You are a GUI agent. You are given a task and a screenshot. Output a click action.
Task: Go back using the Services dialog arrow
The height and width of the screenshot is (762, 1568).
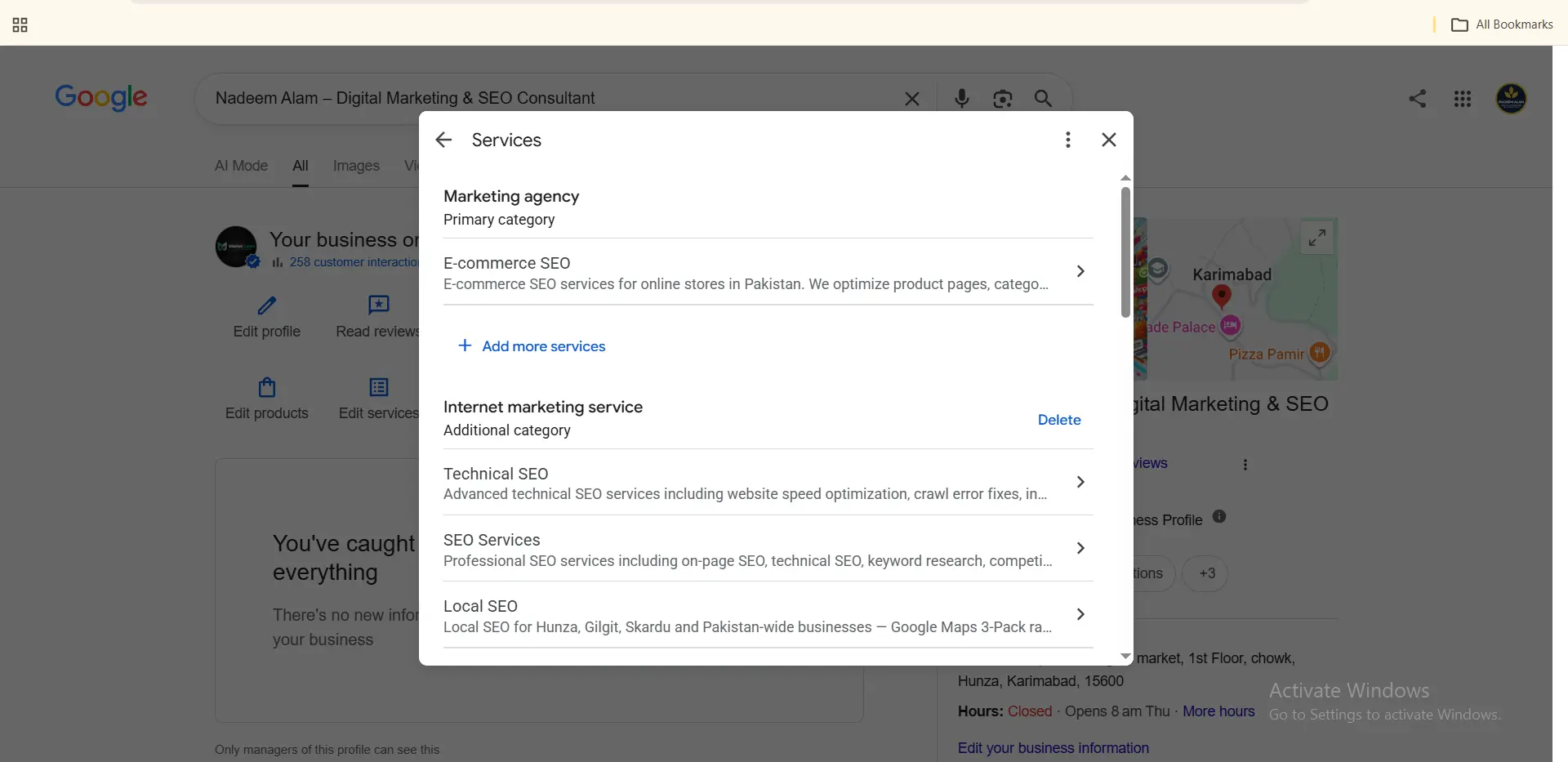tap(443, 140)
